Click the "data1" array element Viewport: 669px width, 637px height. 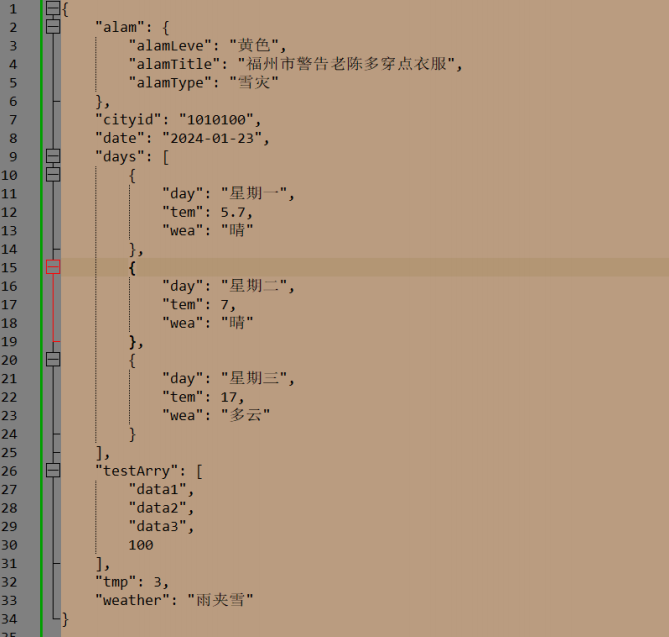(157, 489)
